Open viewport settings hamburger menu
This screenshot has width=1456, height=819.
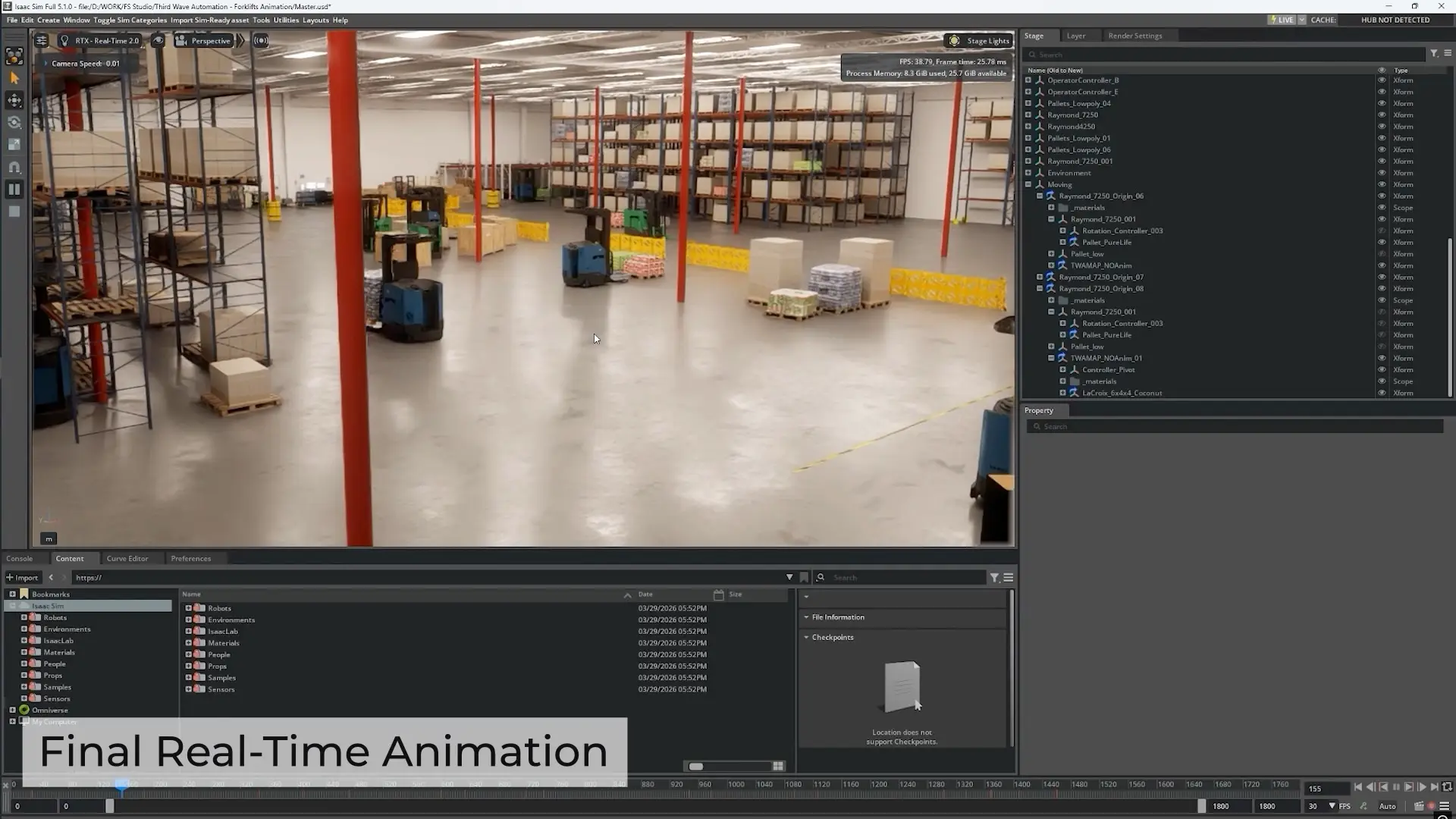42,41
